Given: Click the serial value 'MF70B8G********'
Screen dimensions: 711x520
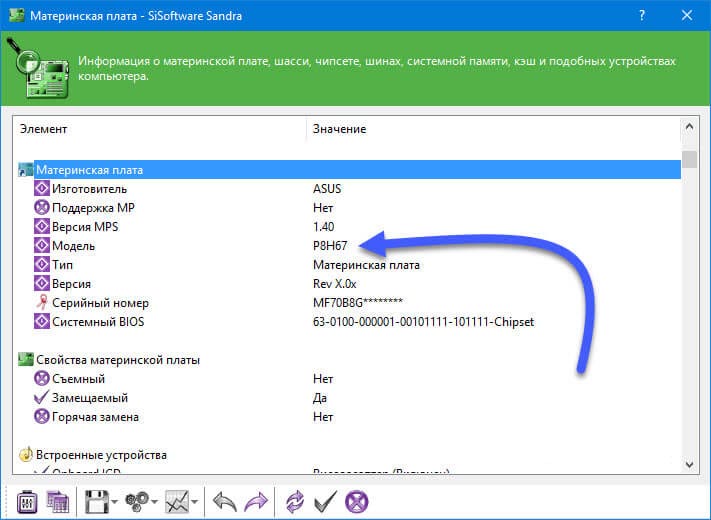Looking at the screenshot, I should [358, 302].
